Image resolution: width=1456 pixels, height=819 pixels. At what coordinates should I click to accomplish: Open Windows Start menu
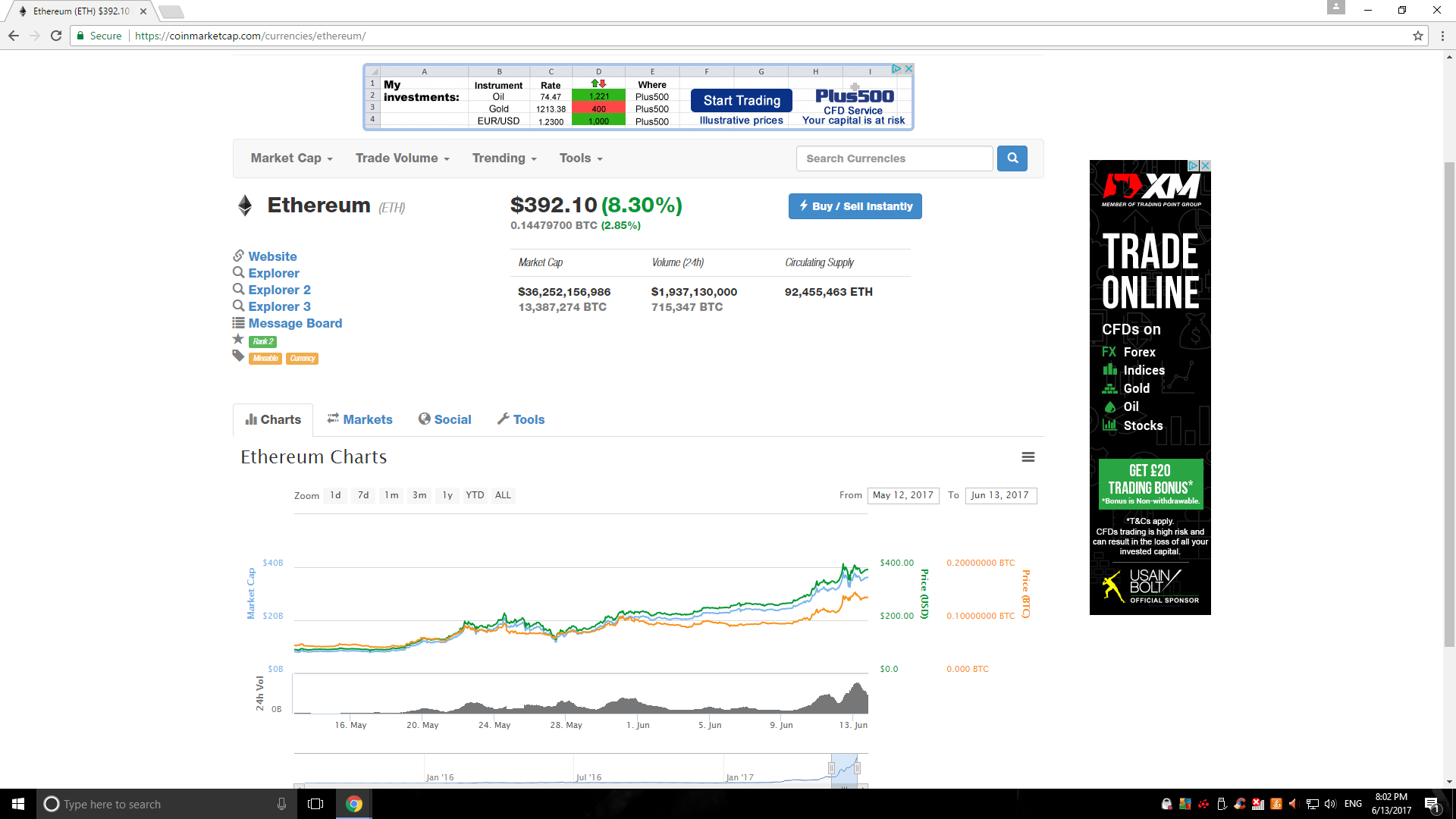tap(18, 804)
